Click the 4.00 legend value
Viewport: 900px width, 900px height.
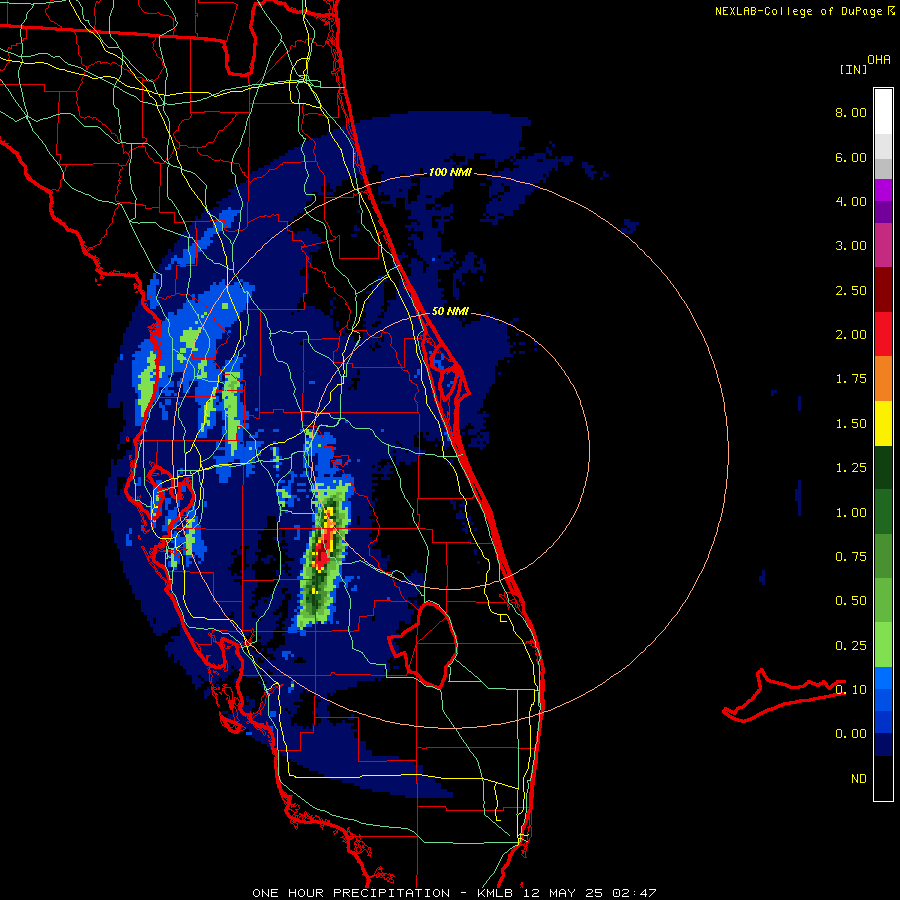coord(851,201)
